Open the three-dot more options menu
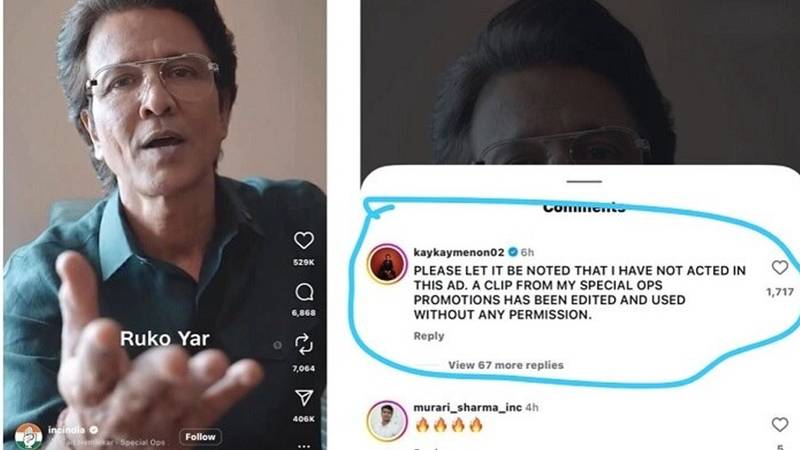This screenshot has height=450, width=800. coord(304,446)
